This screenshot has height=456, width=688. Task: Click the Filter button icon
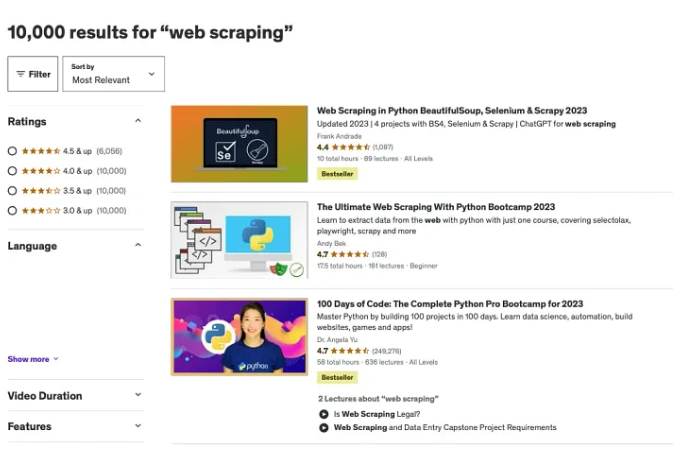click(20, 74)
